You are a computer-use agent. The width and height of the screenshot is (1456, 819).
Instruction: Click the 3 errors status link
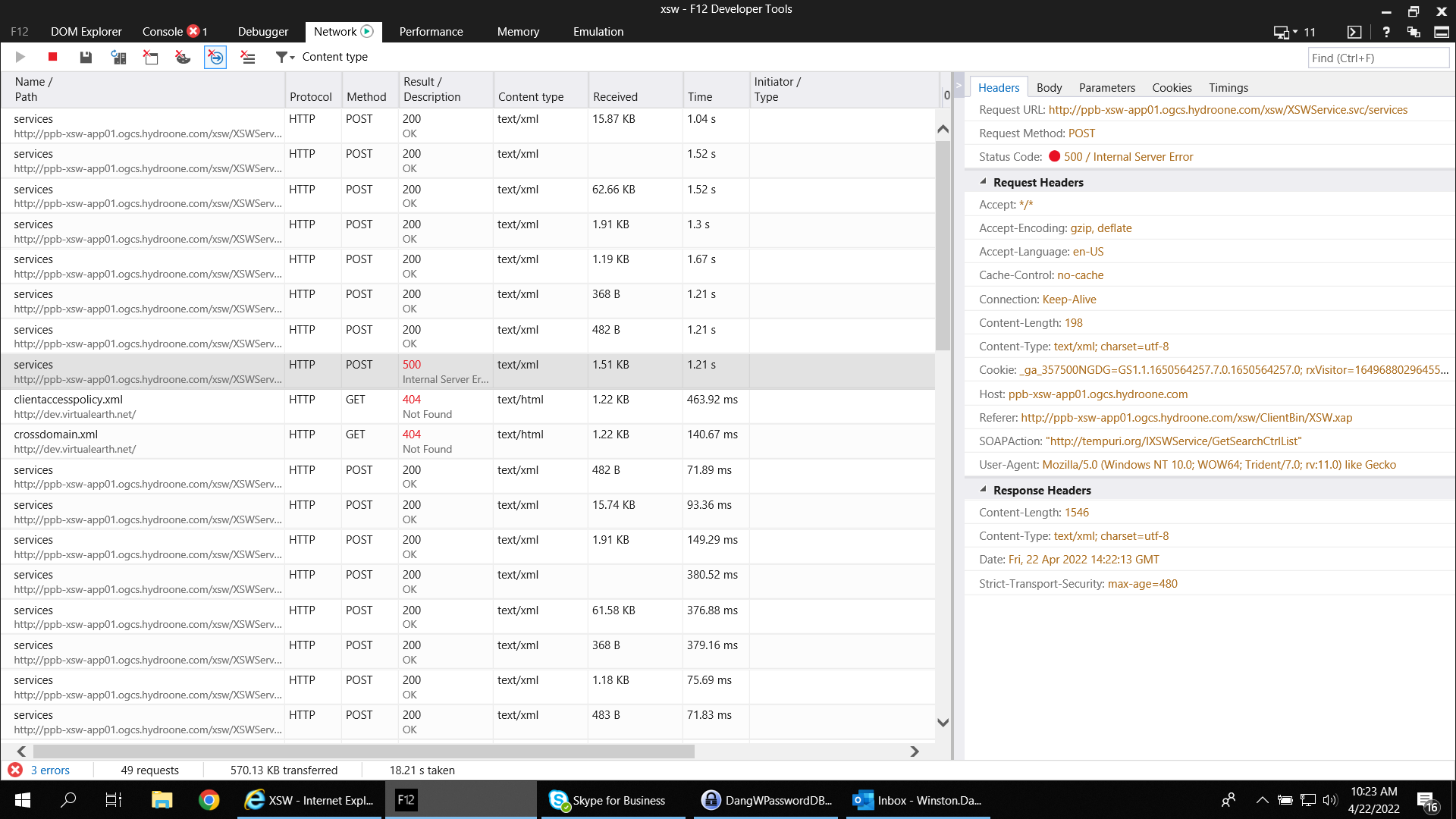[x=49, y=770]
